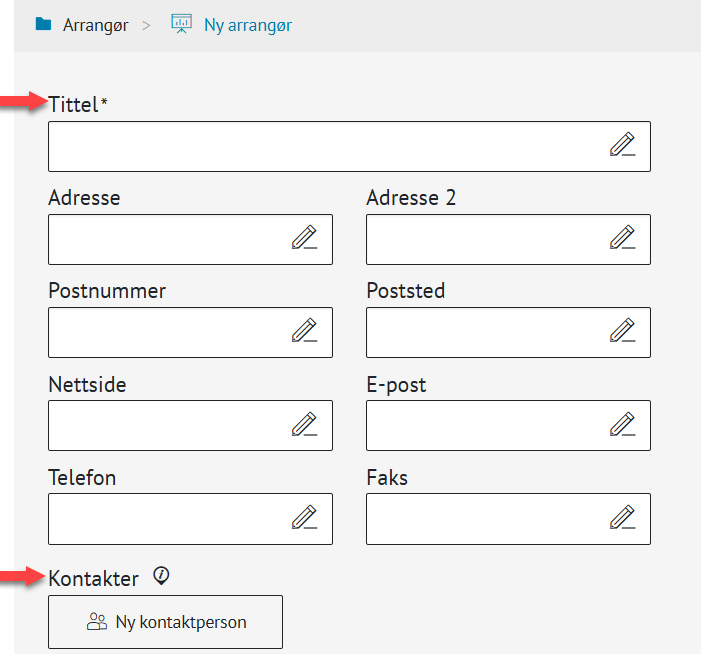The image size is (701, 654).
Task: Go to Arrangør in the breadcrumb
Action: click(95, 25)
